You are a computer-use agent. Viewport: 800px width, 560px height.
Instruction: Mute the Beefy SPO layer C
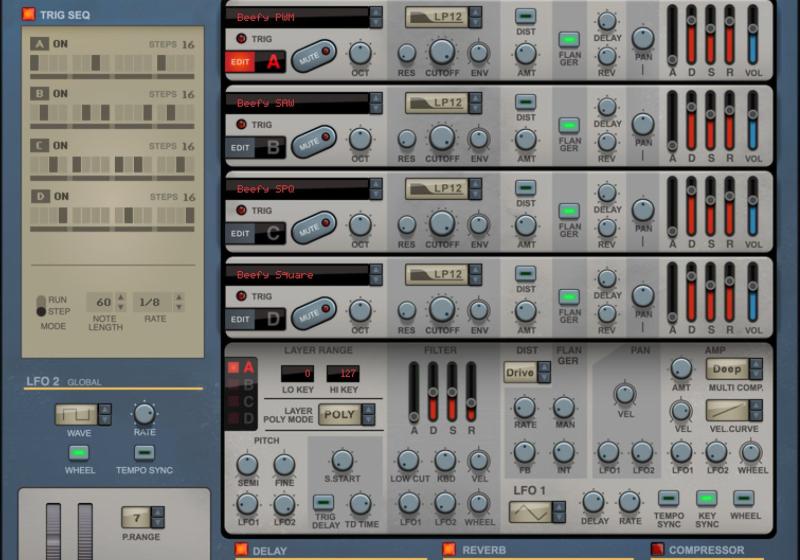(x=313, y=227)
